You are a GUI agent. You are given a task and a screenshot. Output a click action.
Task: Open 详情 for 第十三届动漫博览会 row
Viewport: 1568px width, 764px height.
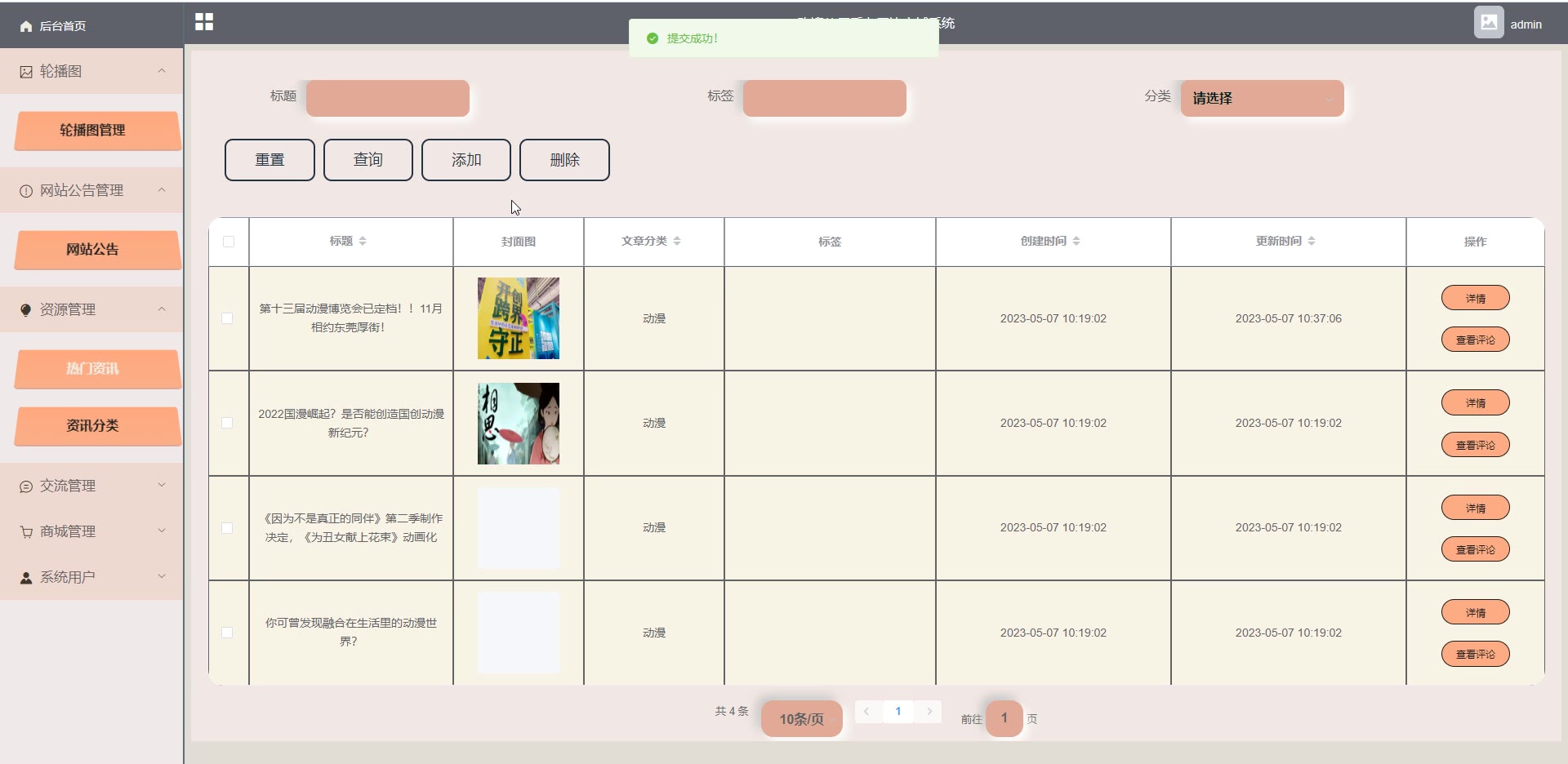coord(1475,298)
